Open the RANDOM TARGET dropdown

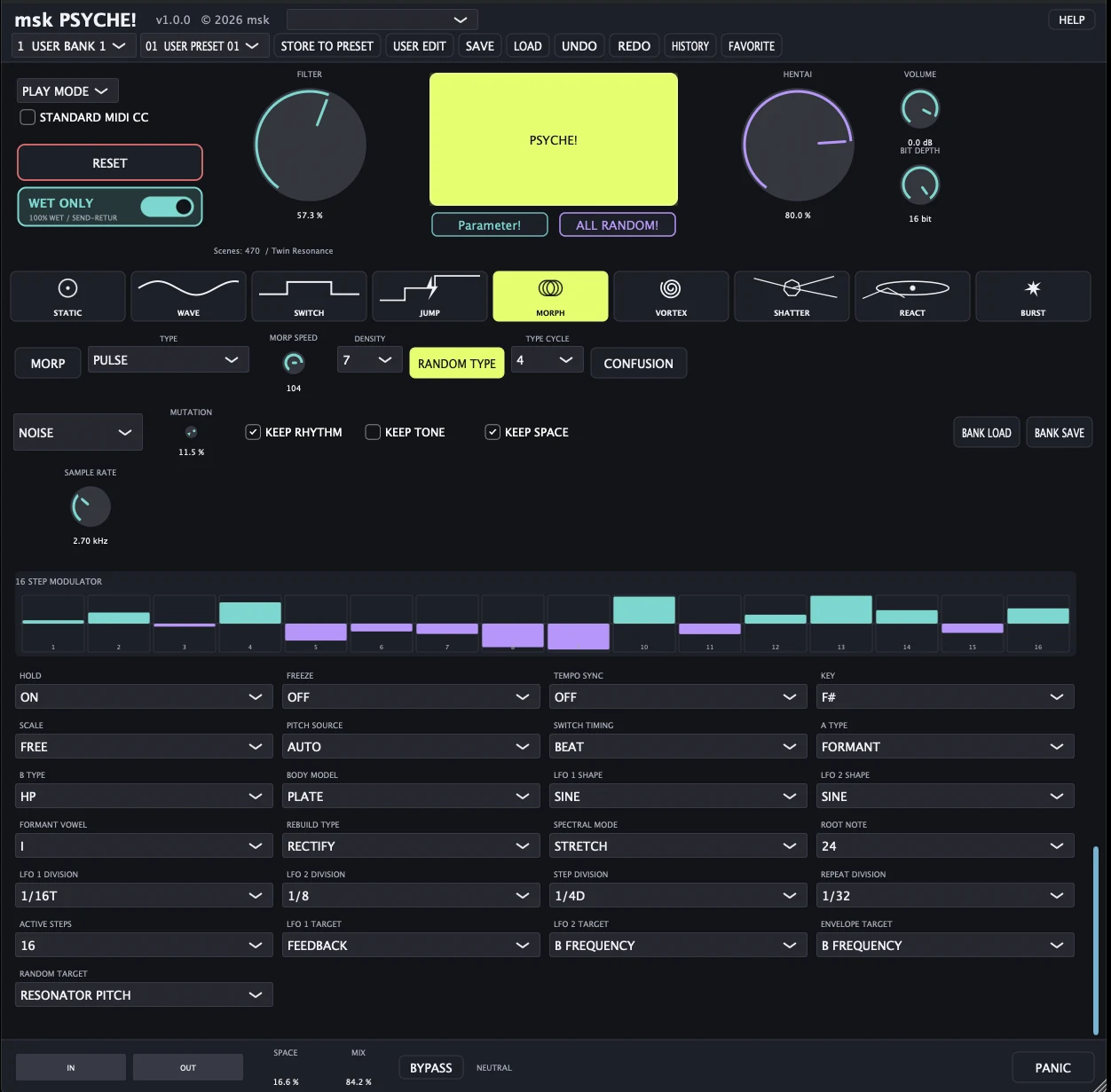(145, 994)
